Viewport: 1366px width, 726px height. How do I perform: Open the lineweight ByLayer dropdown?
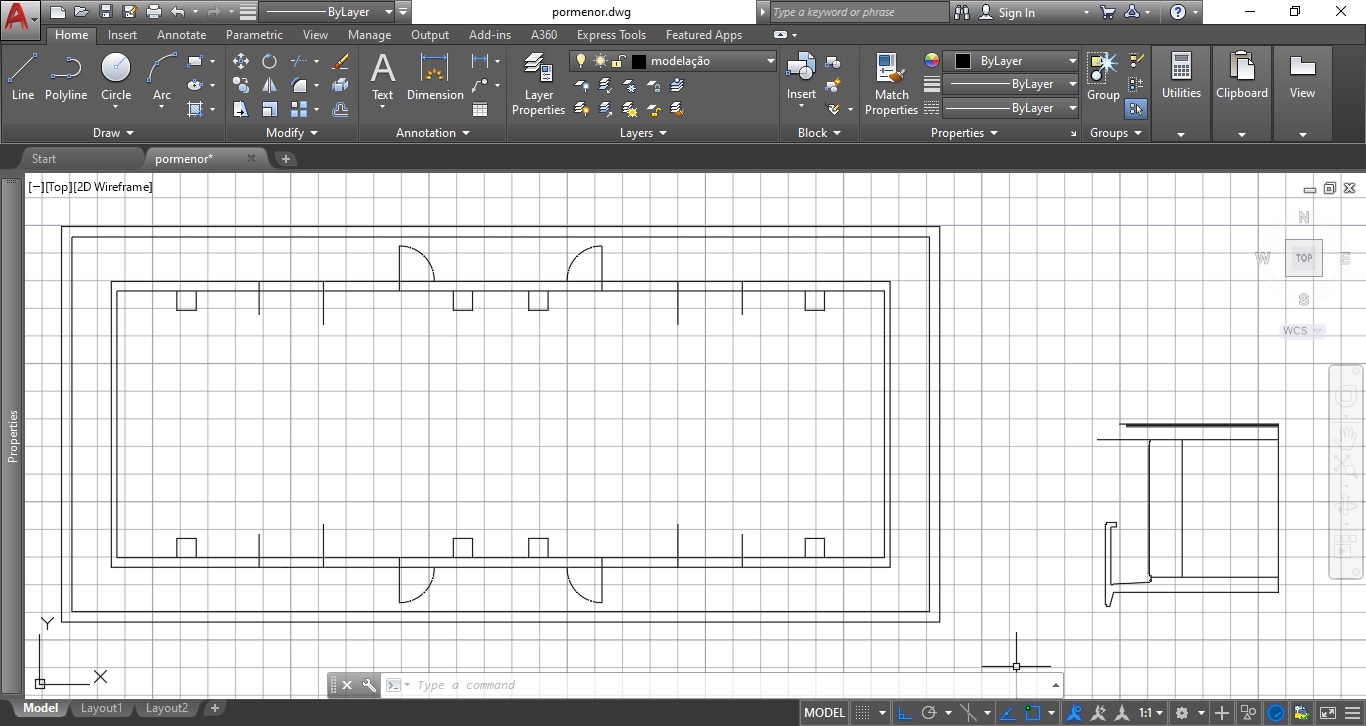[x=1011, y=84]
